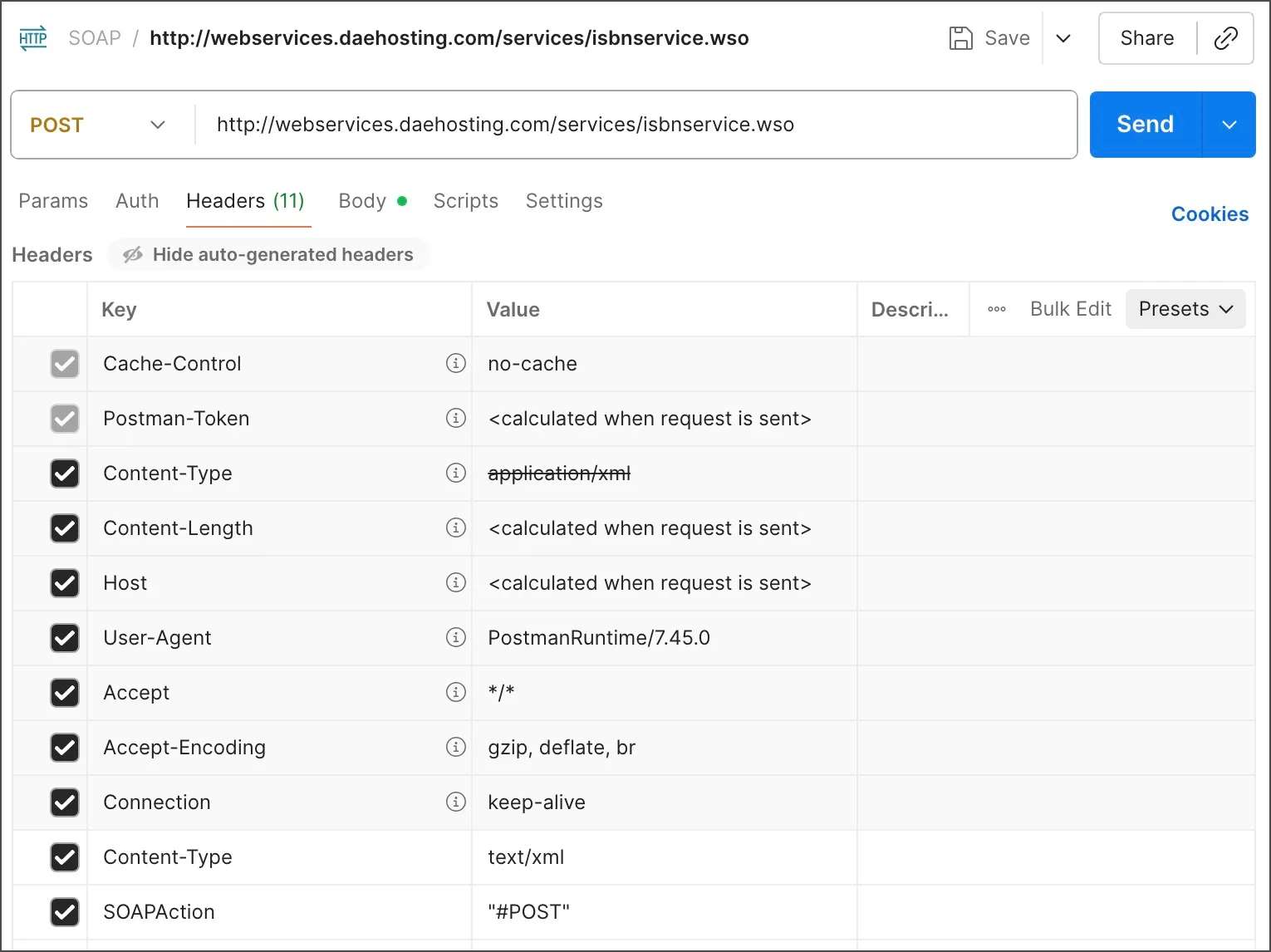The height and width of the screenshot is (952, 1271).
Task: Uncheck the Cache-Control header checkbox
Action: tap(65, 364)
